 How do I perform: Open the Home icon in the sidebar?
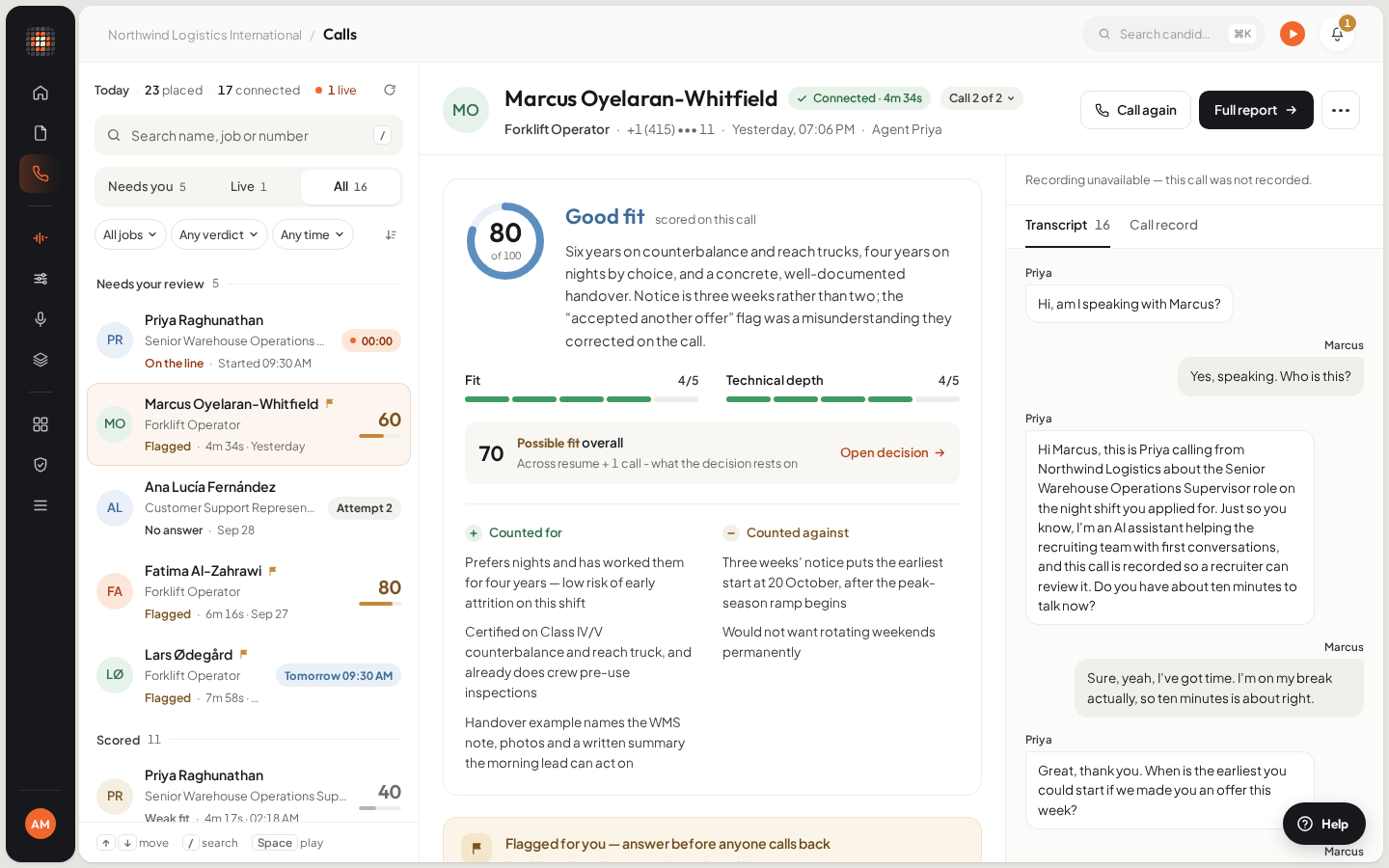pyautogui.click(x=41, y=93)
